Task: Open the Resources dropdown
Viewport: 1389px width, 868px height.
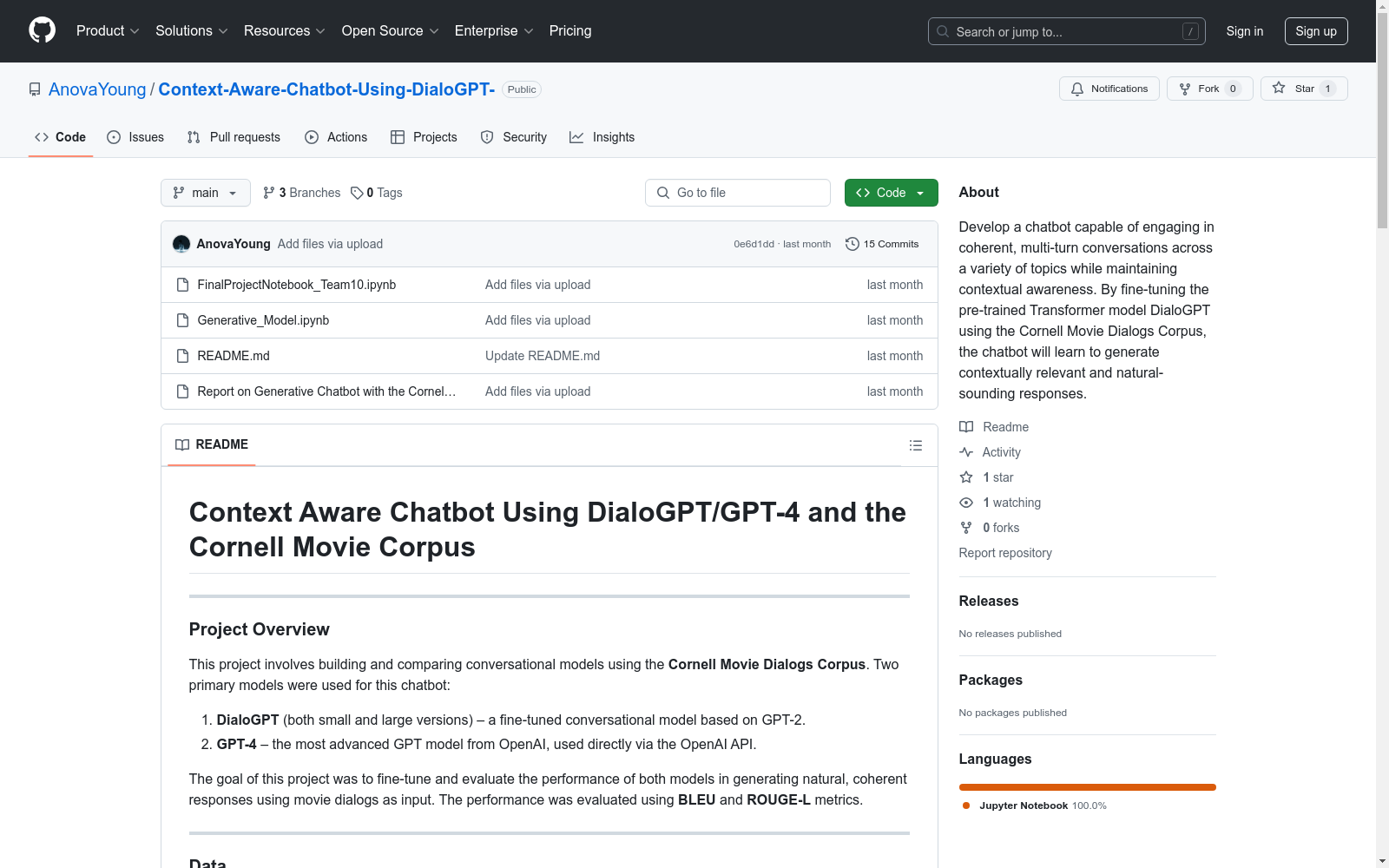Action: coord(285,30)
